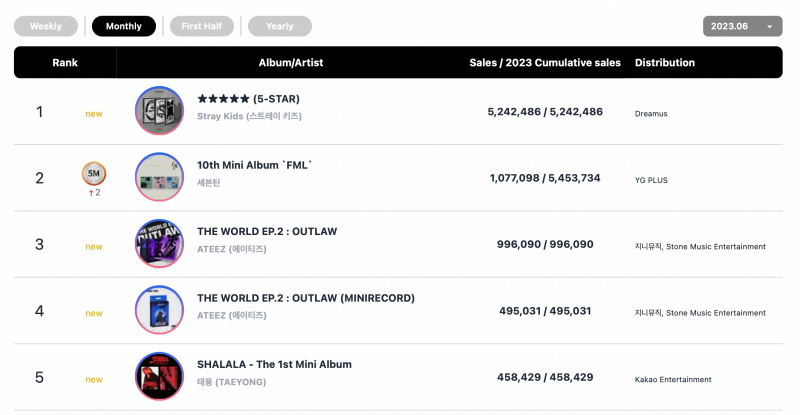Open the OUTLAW MINIRECORD album cover
The image size is (800, 415).
click(x=159, y=310)
